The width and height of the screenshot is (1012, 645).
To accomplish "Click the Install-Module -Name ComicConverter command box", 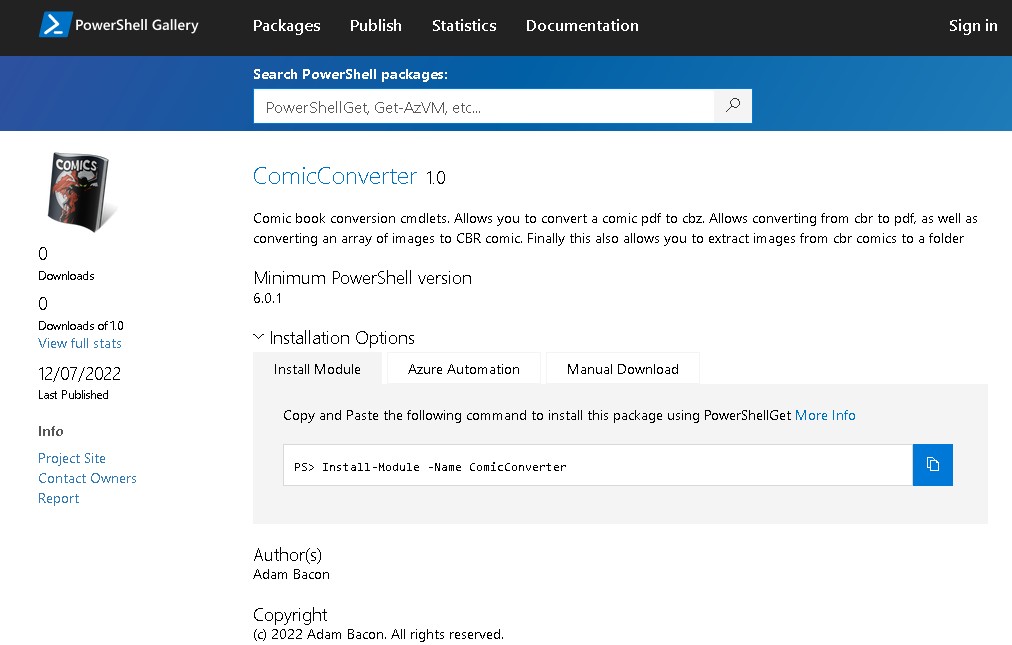I will point(598,465).
